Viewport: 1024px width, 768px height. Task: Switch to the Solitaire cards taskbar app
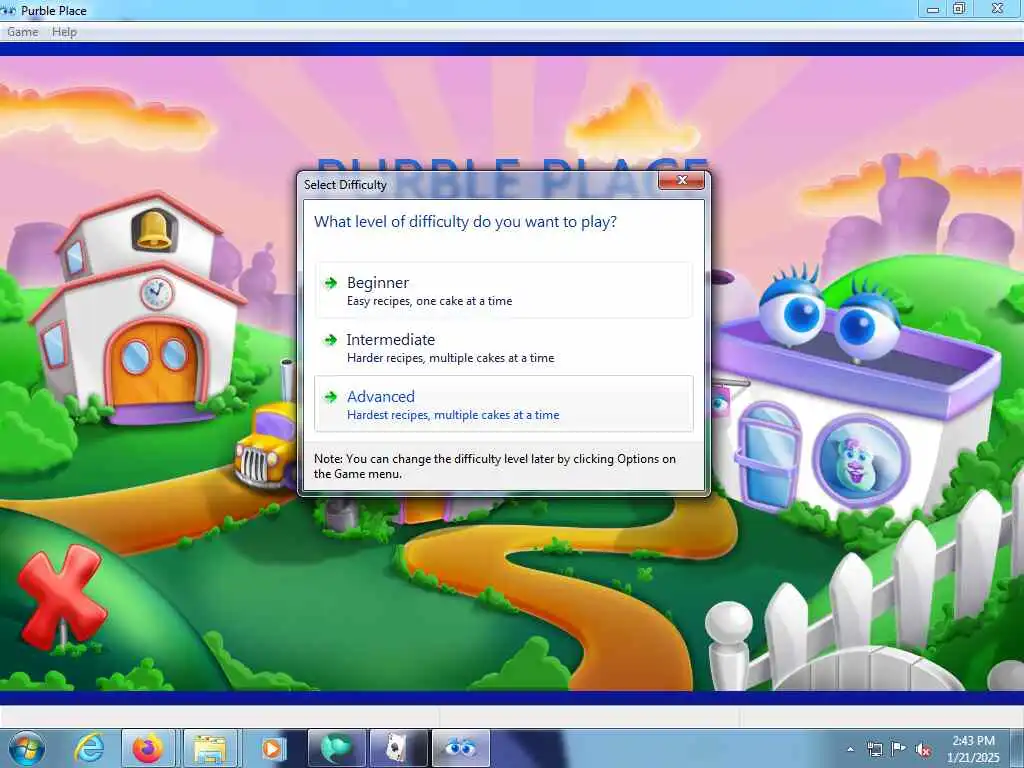point(398,748)
